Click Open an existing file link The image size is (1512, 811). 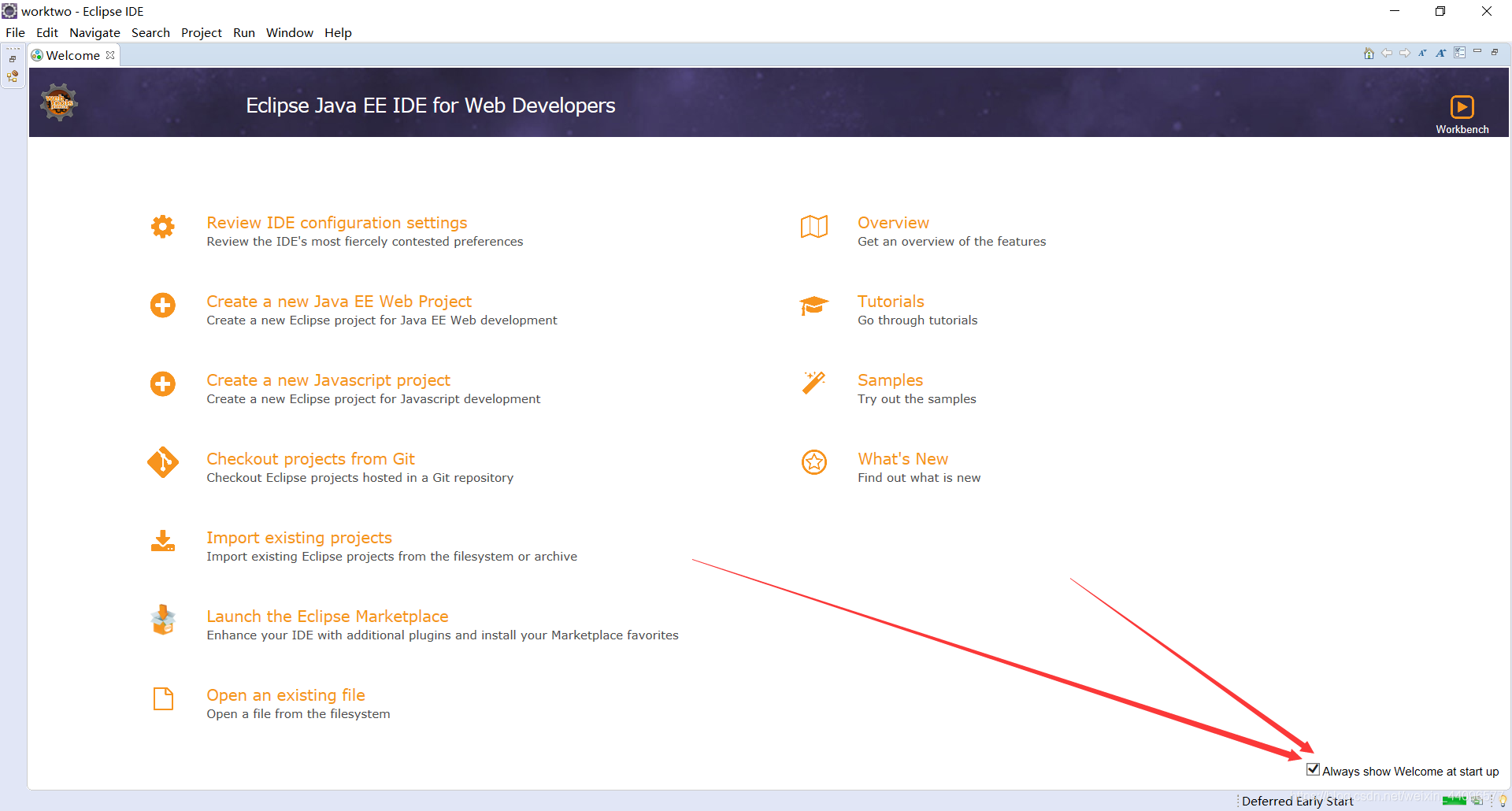pos(286,695)
